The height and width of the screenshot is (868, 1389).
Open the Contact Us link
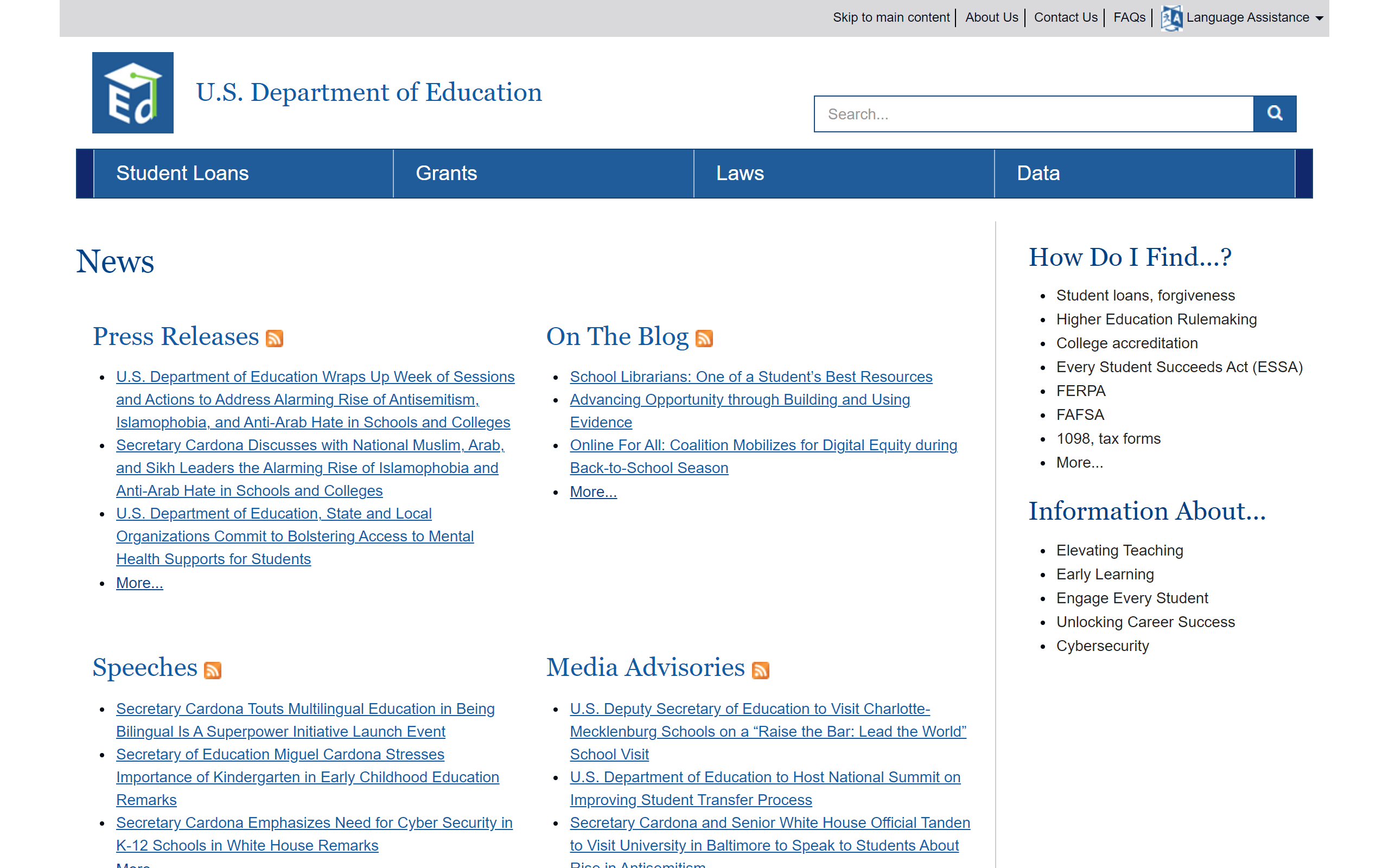(1065, 18)
